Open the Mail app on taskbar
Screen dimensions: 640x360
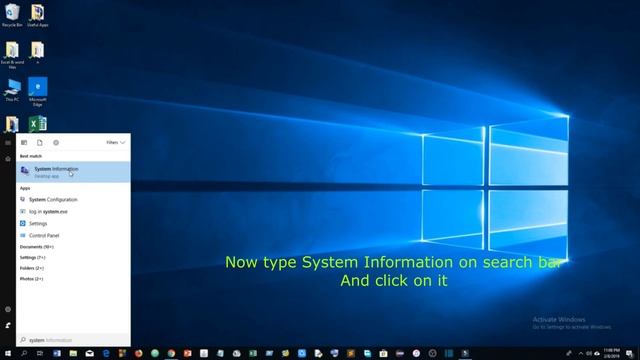point(89,353)
